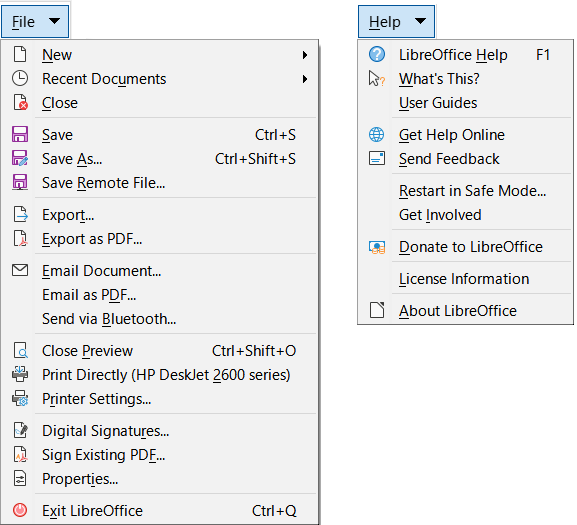The height and width of the screenshot is (525, 577).
Task: Choose Send Feedback entry
Action: [x=466, y=159]
